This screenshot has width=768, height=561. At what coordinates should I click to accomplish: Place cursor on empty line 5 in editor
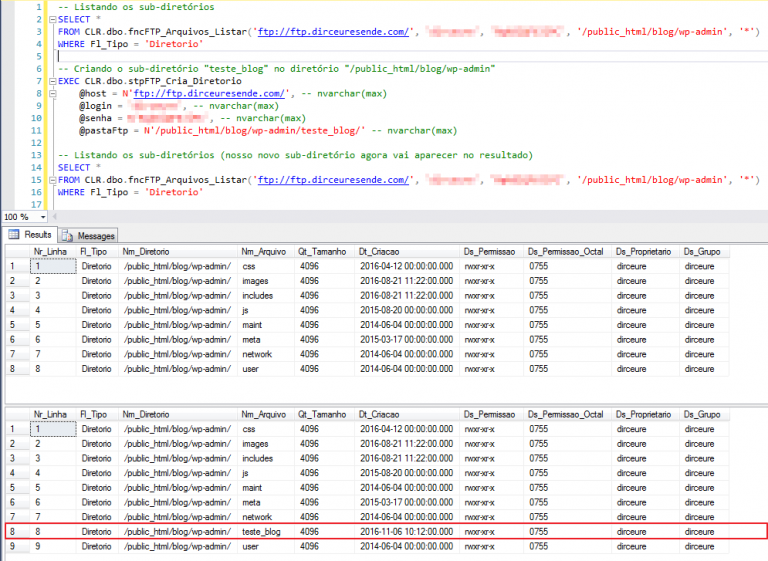[x=200, y=56]
